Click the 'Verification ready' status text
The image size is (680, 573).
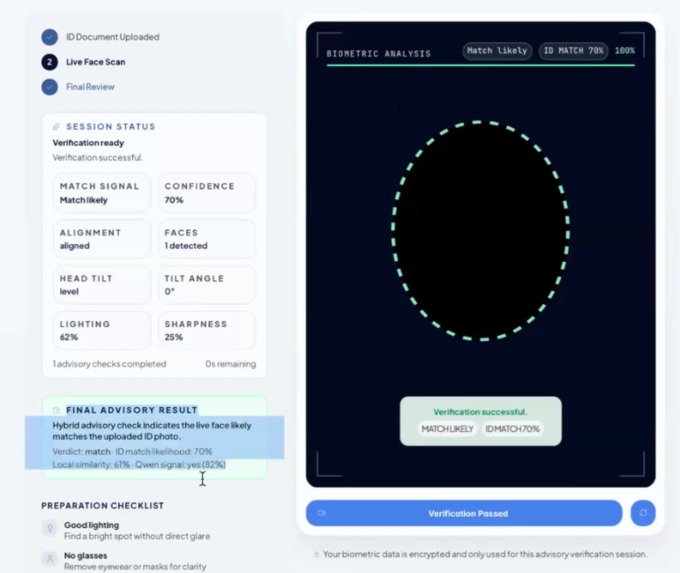pyautogui.click(x=88, y=143)
